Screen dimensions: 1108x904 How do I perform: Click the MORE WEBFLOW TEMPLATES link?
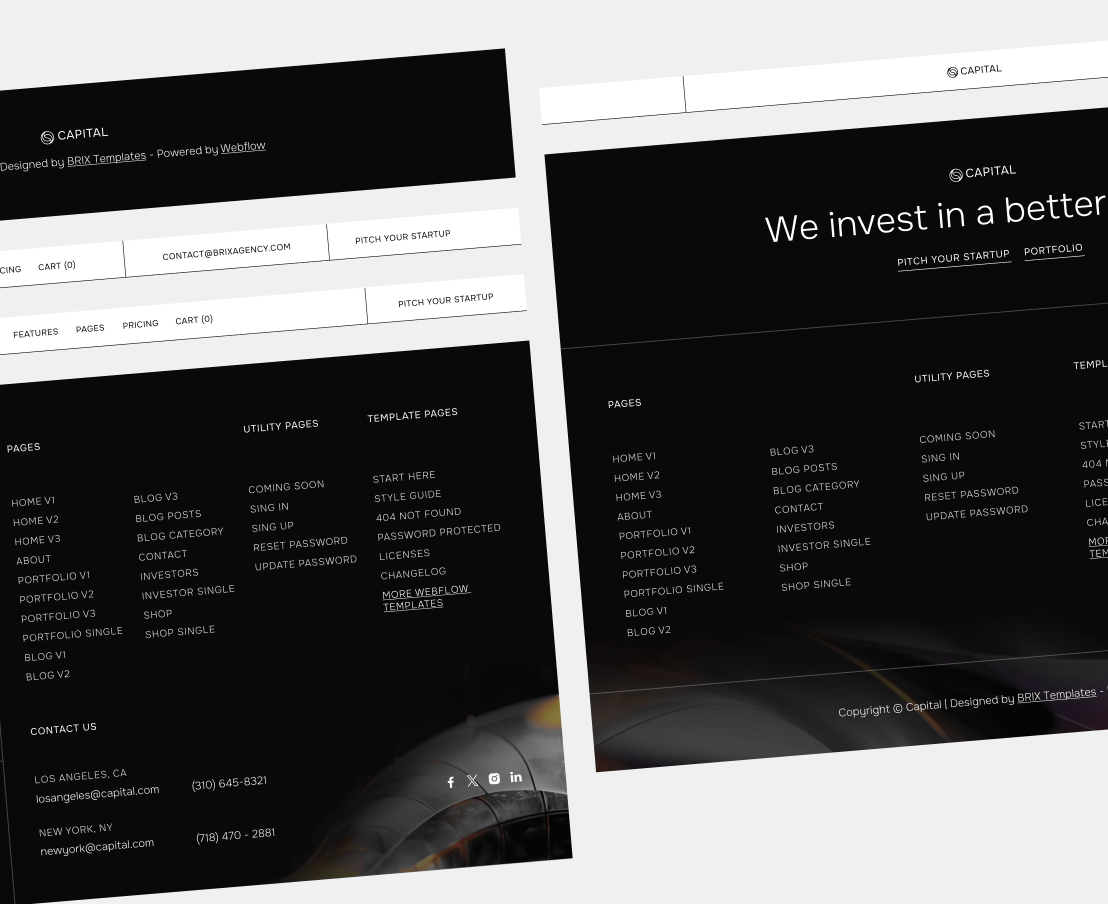point(425,597)
